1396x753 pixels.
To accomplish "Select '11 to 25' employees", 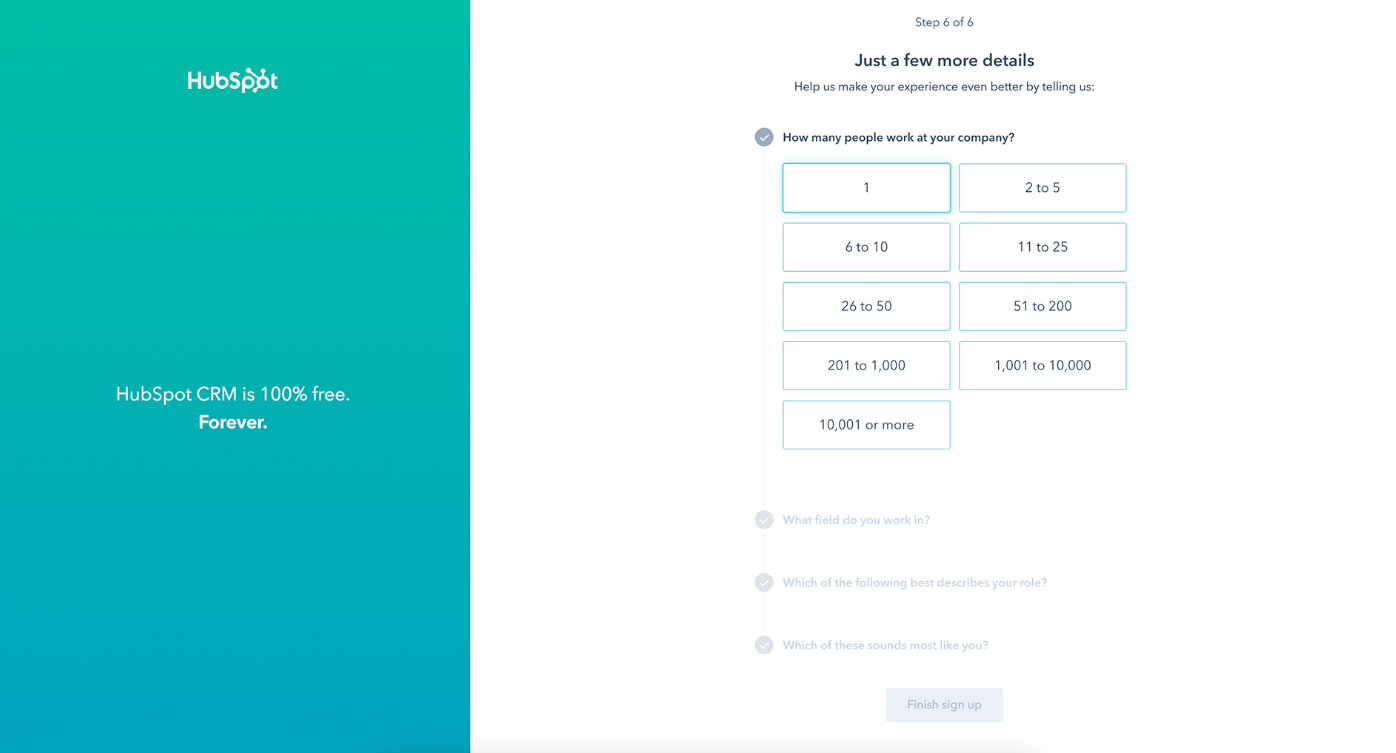I will click(1042, 247).
